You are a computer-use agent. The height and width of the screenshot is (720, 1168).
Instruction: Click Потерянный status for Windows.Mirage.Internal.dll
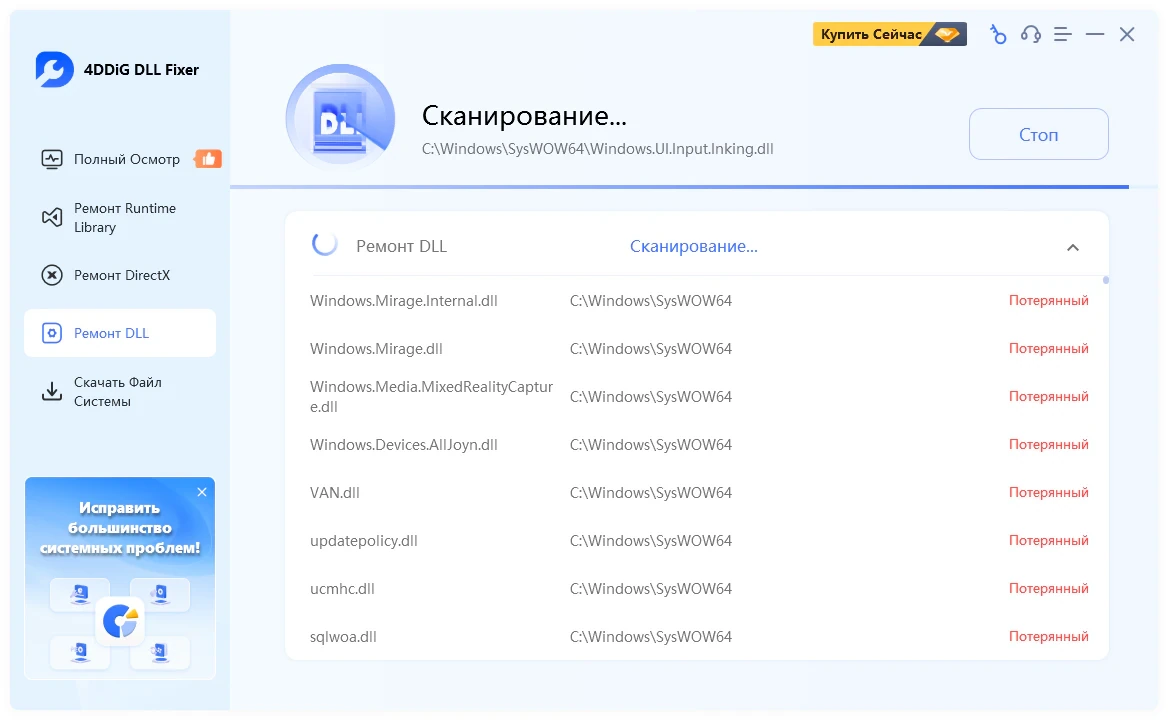click(x=1049, y=300)
